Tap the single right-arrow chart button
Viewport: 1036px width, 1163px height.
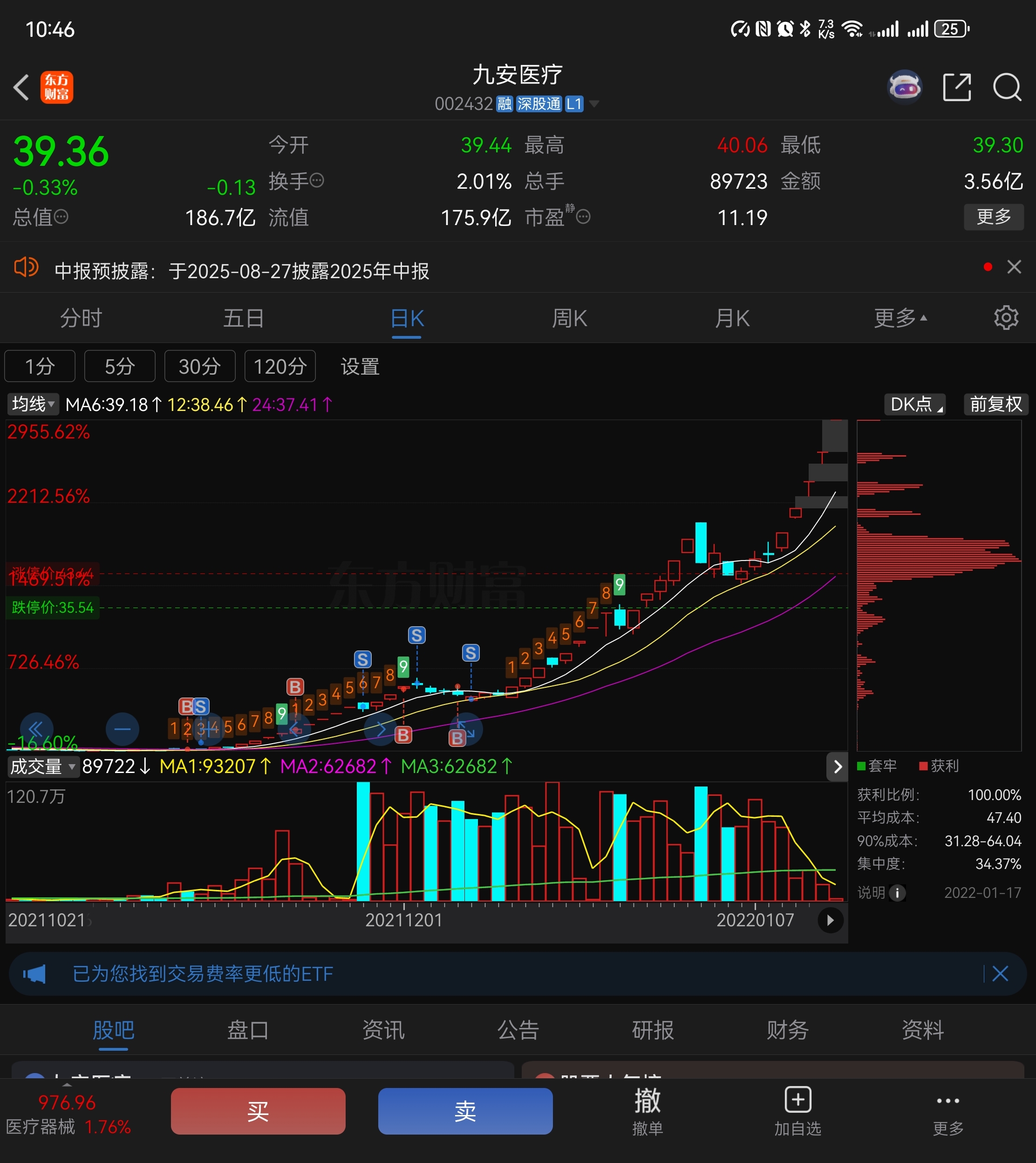[x=380, y=729]
